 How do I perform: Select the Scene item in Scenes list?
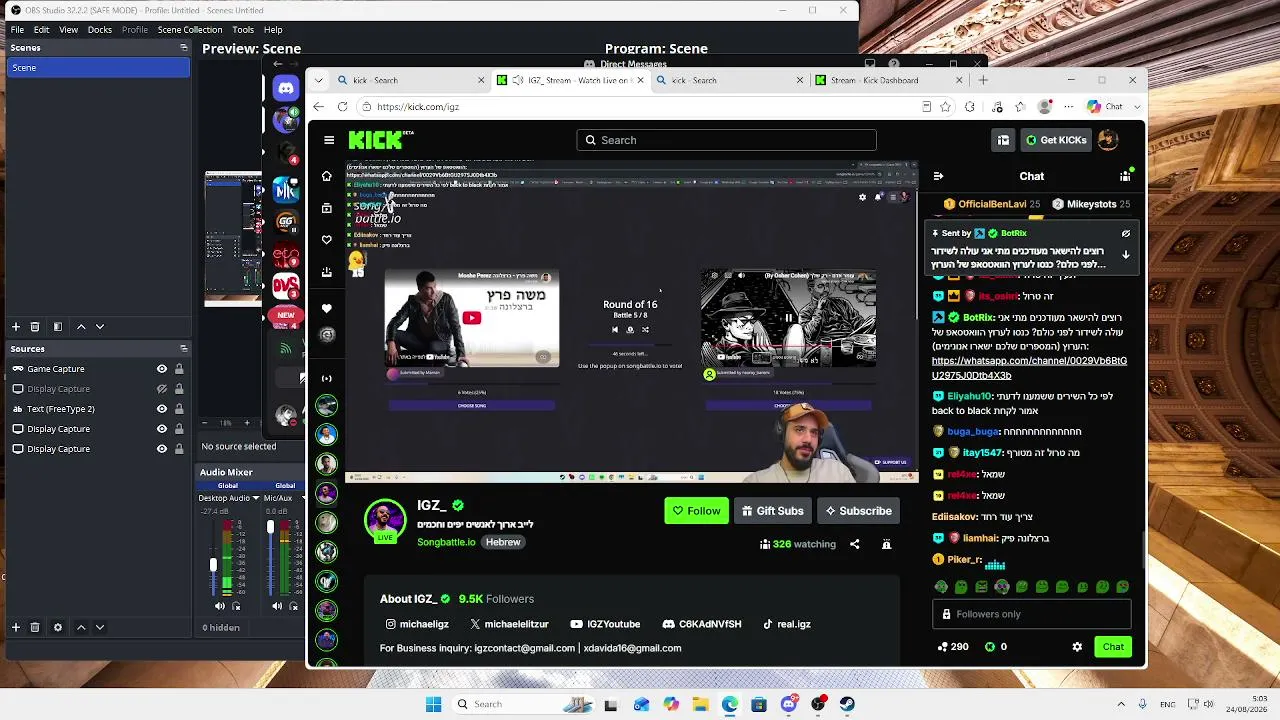[98, 68]
